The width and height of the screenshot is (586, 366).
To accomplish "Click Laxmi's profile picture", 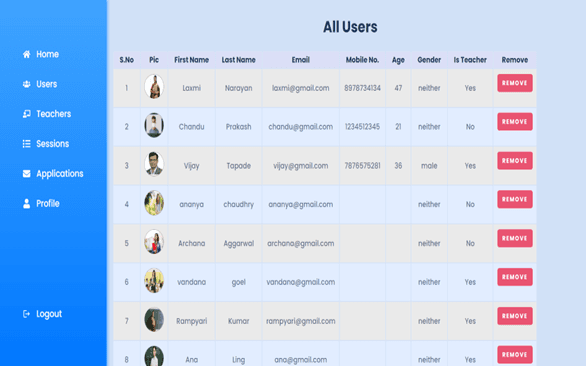I will pos(154,87).
